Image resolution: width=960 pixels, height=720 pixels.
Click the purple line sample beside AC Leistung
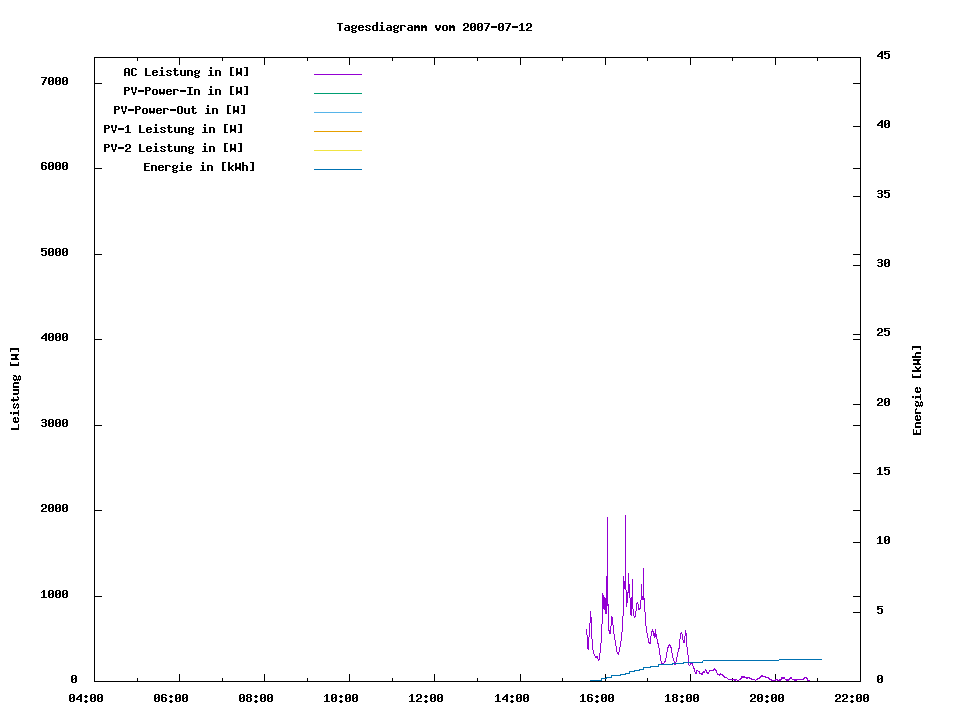coord(337,74)
